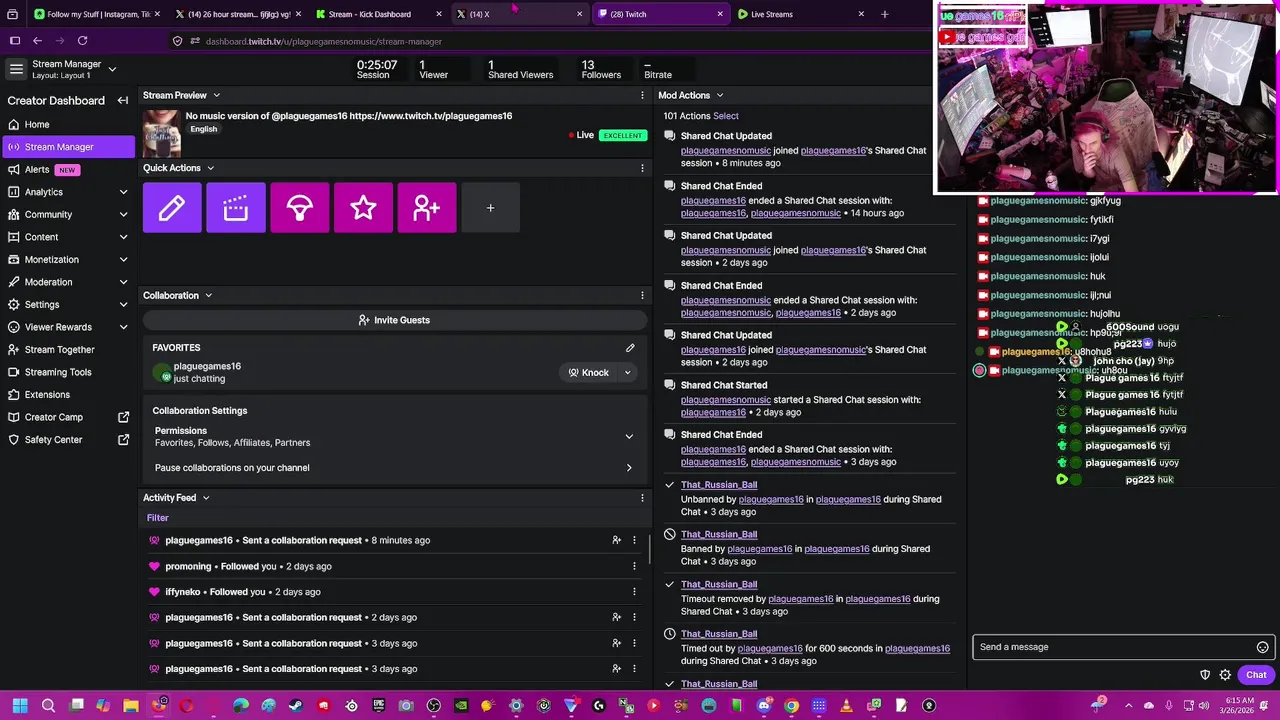Open the hamburger menu beside Stream Manager
The image size is (1280, 720).
coord(16,69)
